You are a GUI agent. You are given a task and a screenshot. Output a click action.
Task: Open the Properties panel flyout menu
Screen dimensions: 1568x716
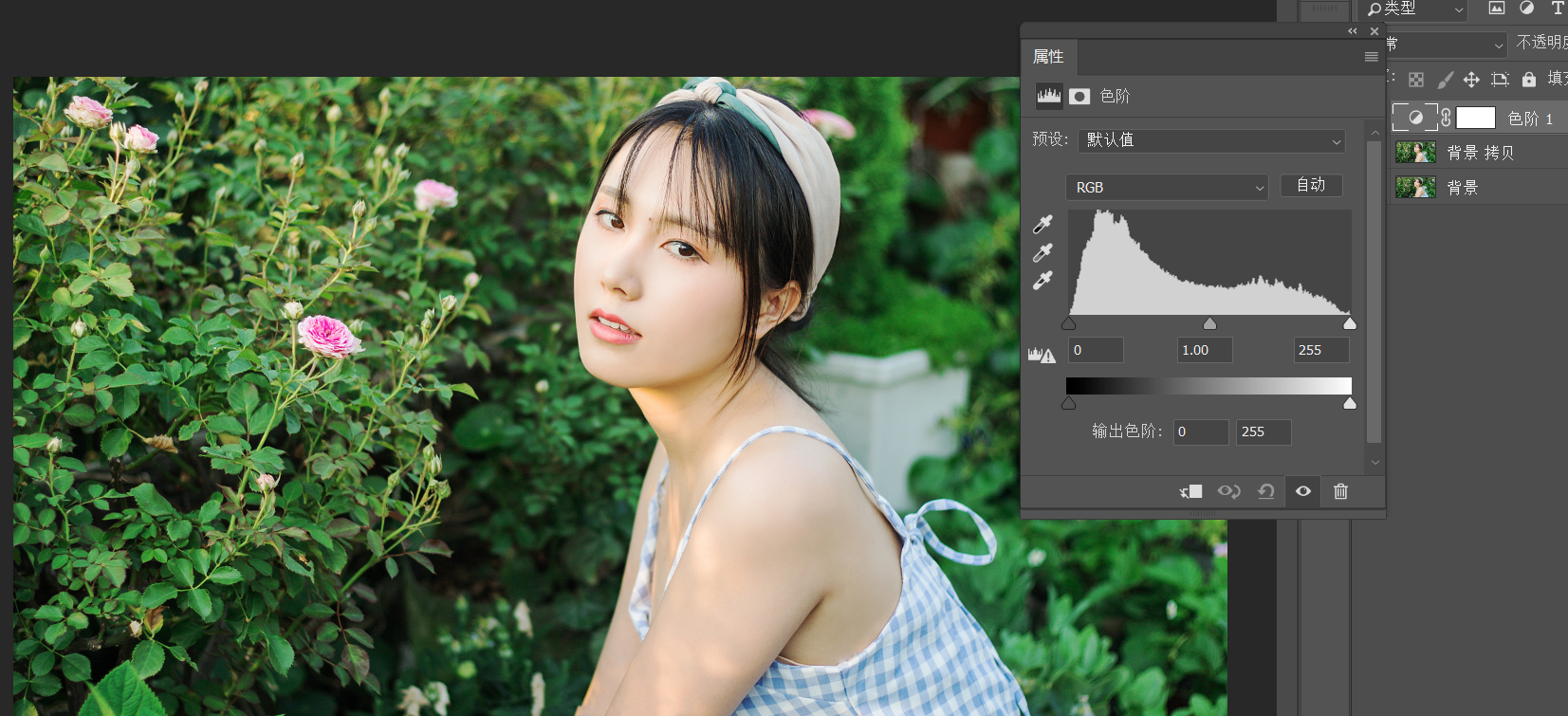pos(1371,57)
